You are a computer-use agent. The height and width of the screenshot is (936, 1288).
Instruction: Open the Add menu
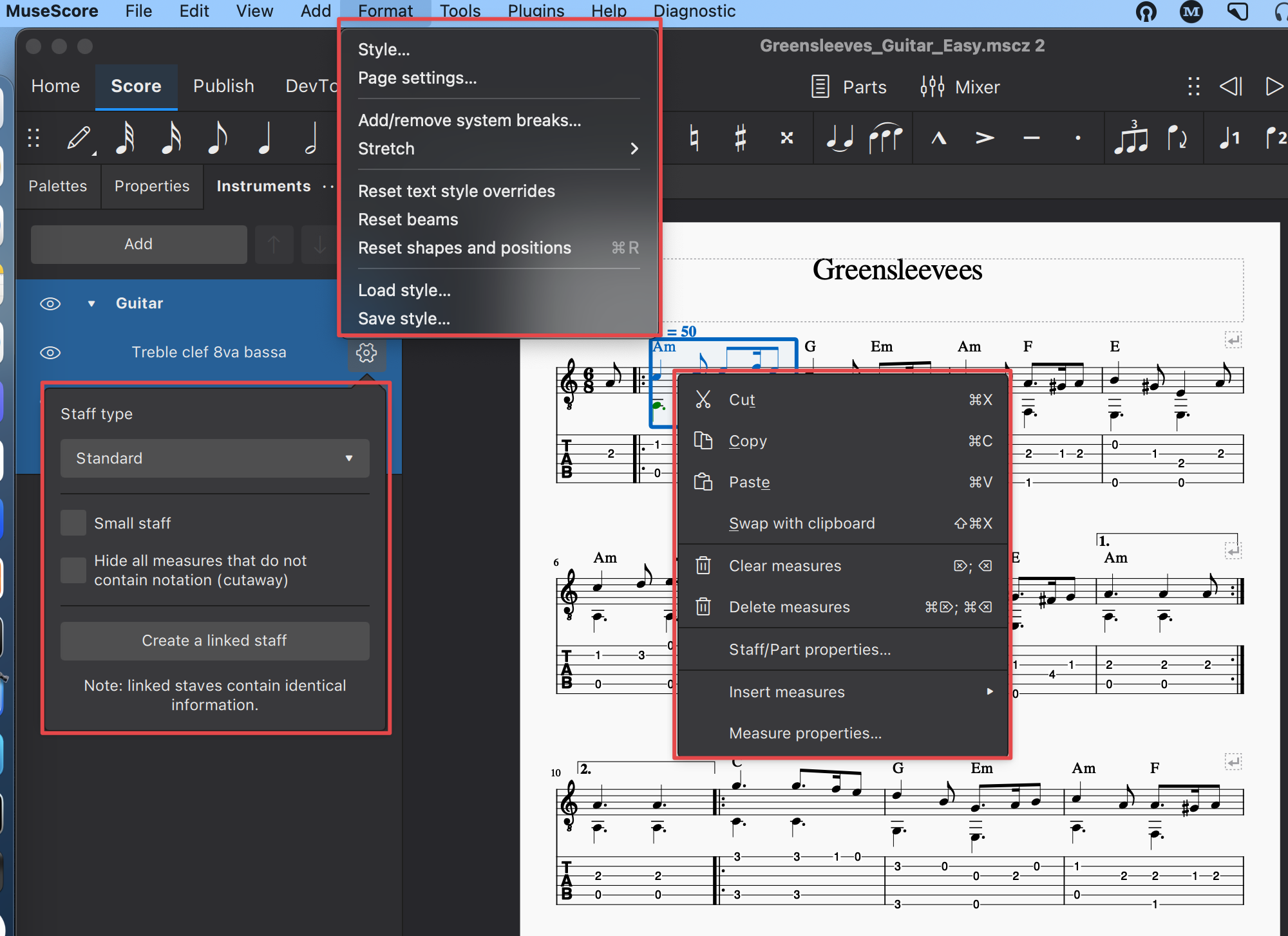[316, 11]
